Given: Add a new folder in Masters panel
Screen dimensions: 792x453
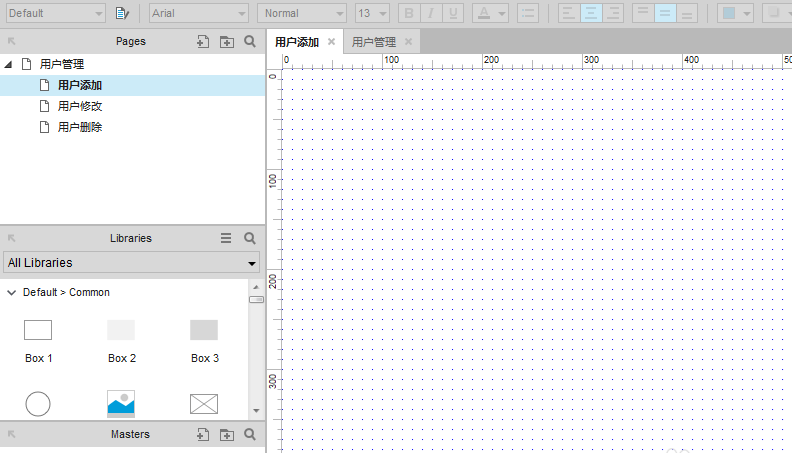Looking at the screenshot, I should click(227, 434).
